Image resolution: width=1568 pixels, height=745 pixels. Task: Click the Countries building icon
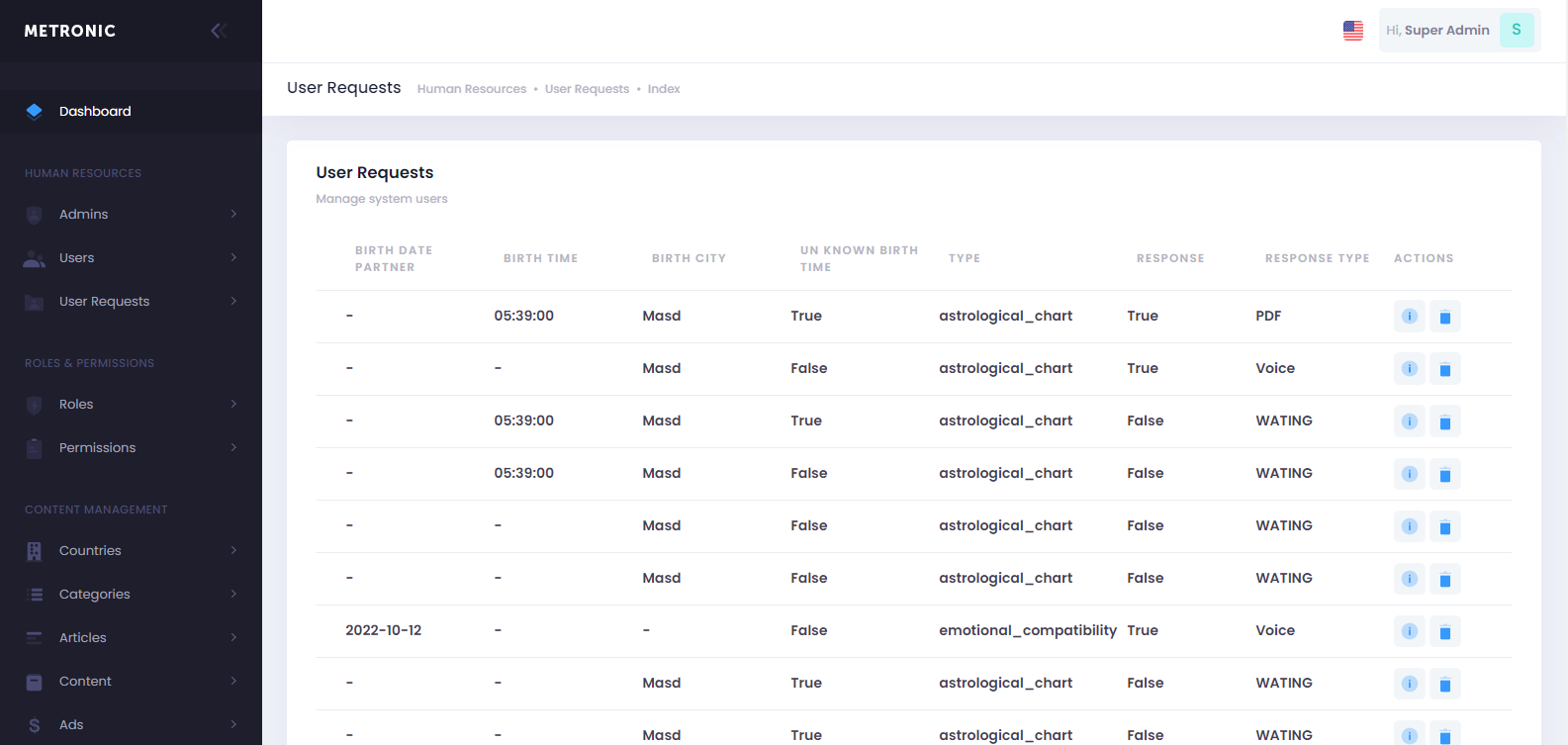coord(35,551)
